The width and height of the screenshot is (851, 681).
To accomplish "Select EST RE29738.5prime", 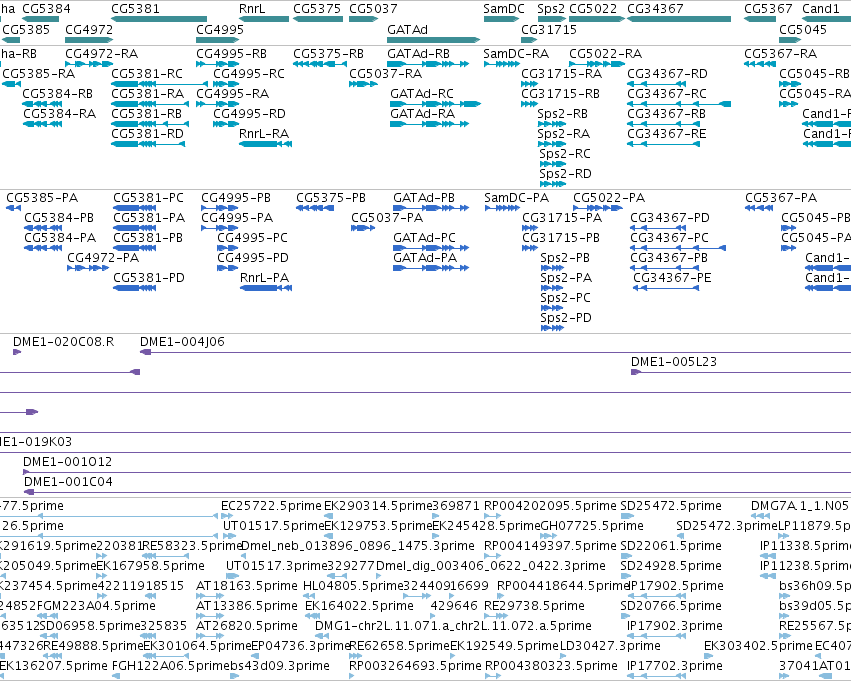I will (x=535, y=607).
